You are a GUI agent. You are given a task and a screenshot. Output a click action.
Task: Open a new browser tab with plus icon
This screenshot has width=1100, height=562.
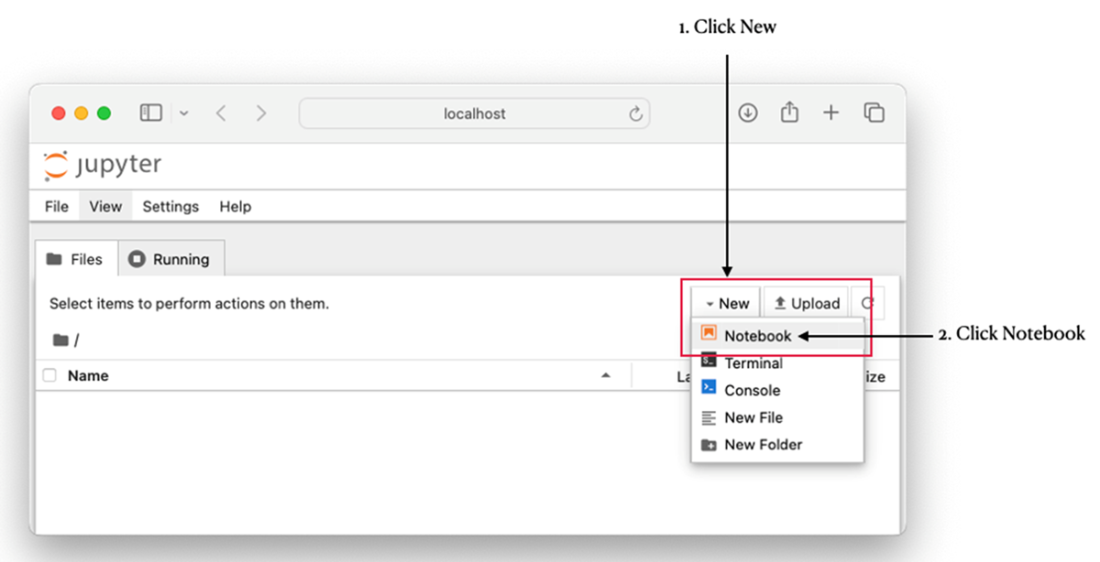pyautogui.click(x=831, y=113)
